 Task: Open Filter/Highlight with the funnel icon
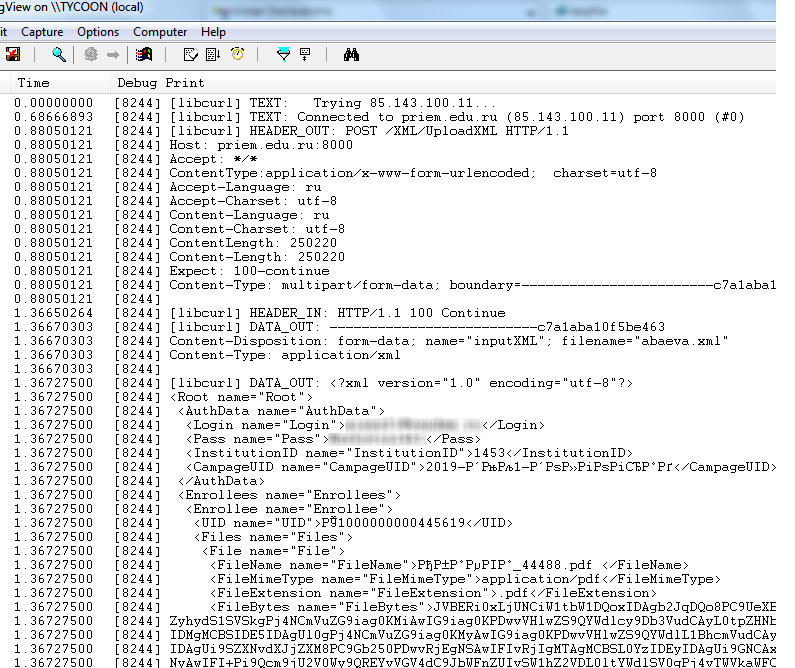[x=283, y=55]
